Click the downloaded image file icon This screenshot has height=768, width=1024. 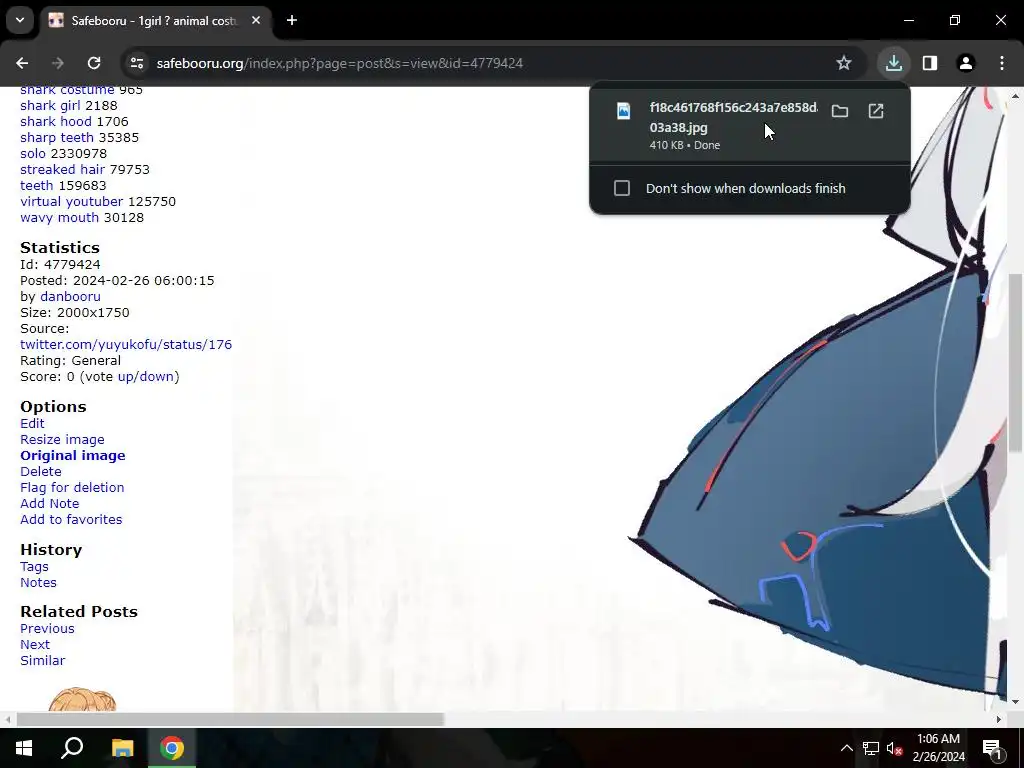[x=624, y=111]
